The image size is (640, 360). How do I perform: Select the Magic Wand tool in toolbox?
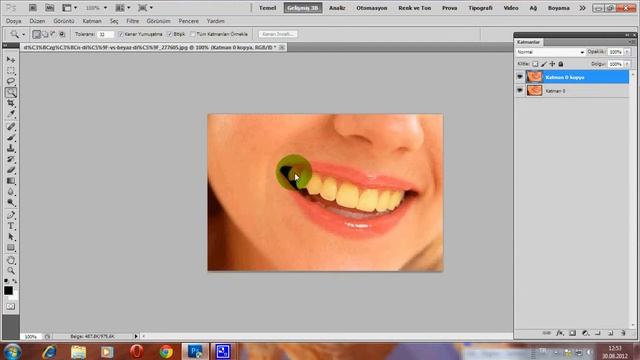coord(11,92)
